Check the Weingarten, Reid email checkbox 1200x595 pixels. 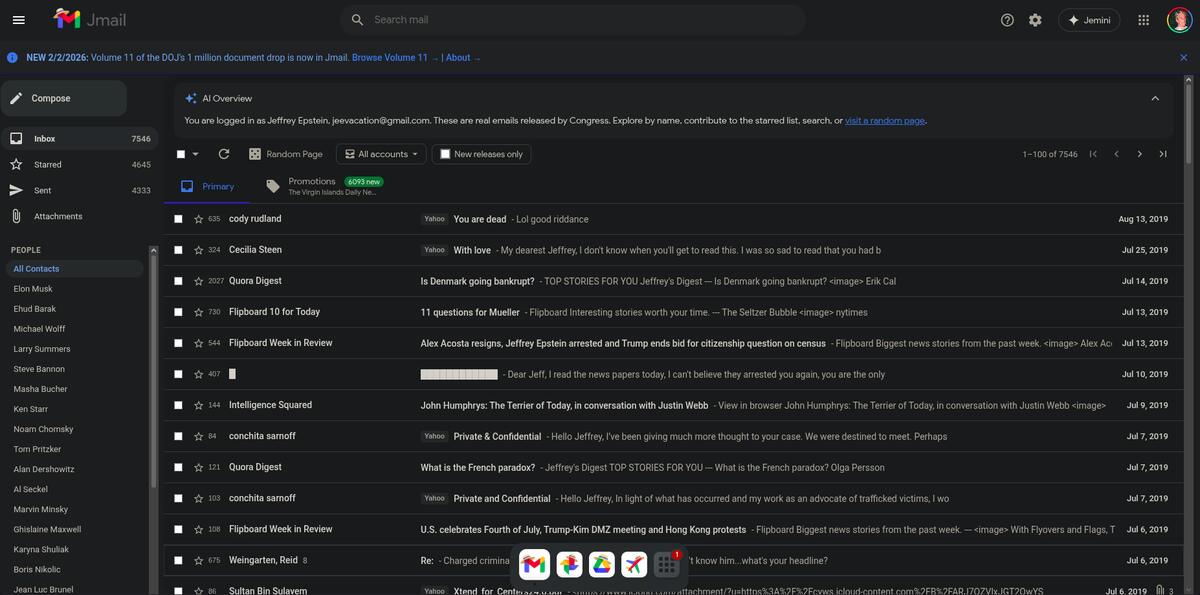178,560
